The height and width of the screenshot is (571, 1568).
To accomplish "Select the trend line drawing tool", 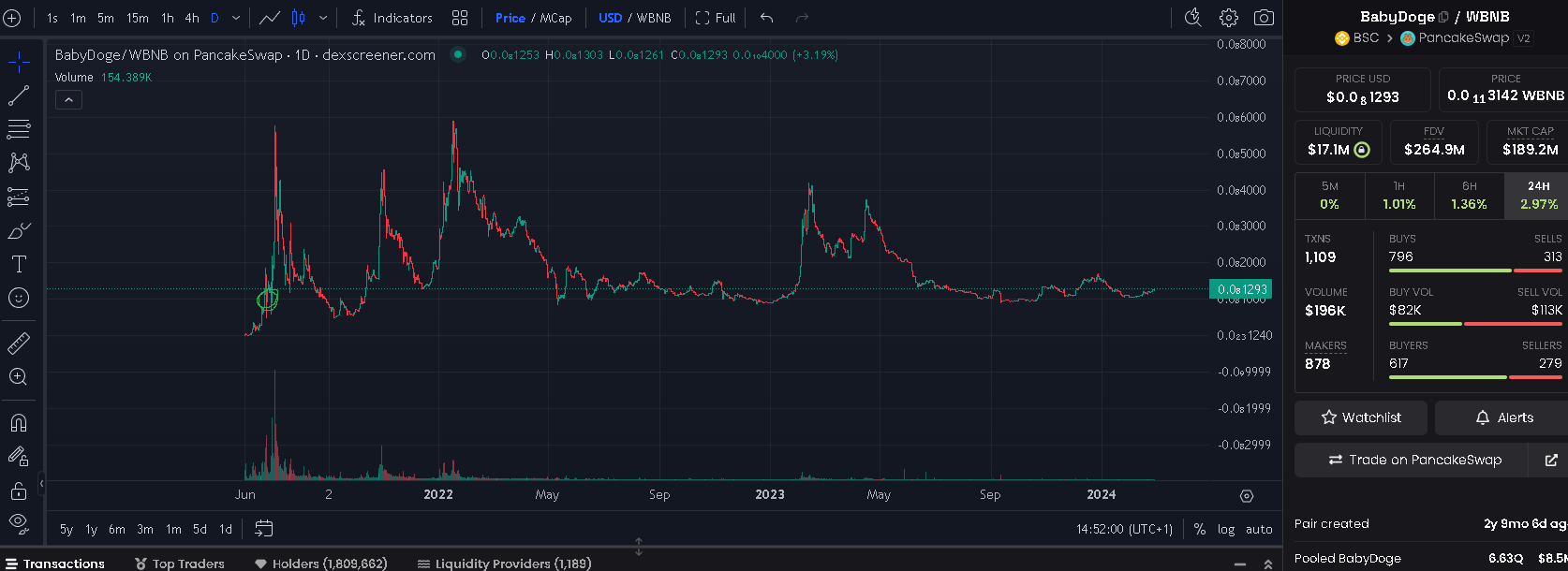I will [18, 95].
